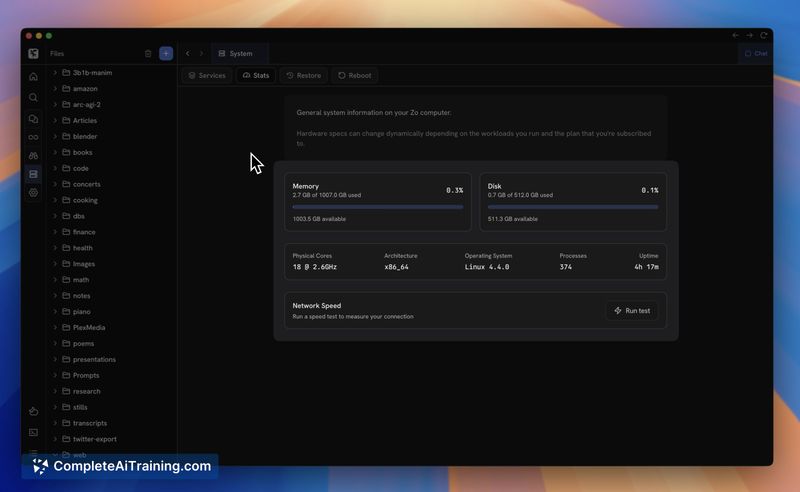The height and width of the screenshot is (492, 800).
Task: Select the transcripts folder row
Action: click(113, 423)
